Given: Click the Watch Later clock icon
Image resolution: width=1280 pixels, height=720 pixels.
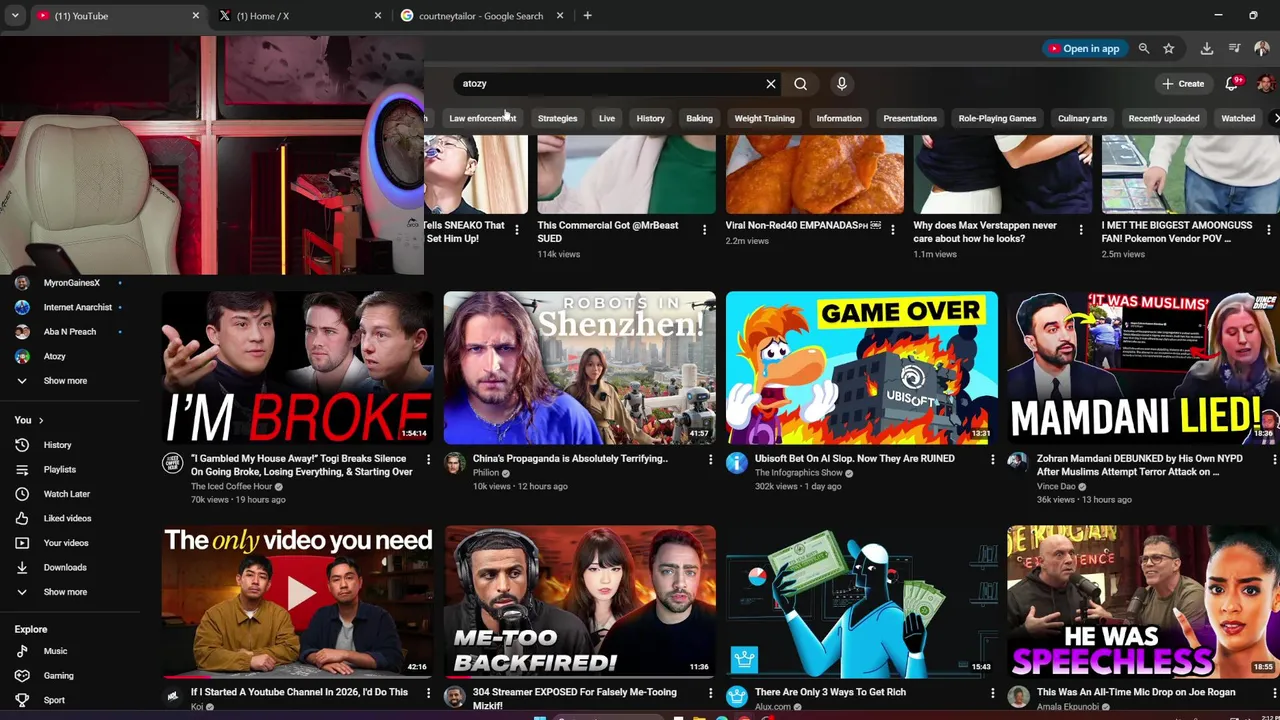Looking at the screenshot, I should (22, 494).
